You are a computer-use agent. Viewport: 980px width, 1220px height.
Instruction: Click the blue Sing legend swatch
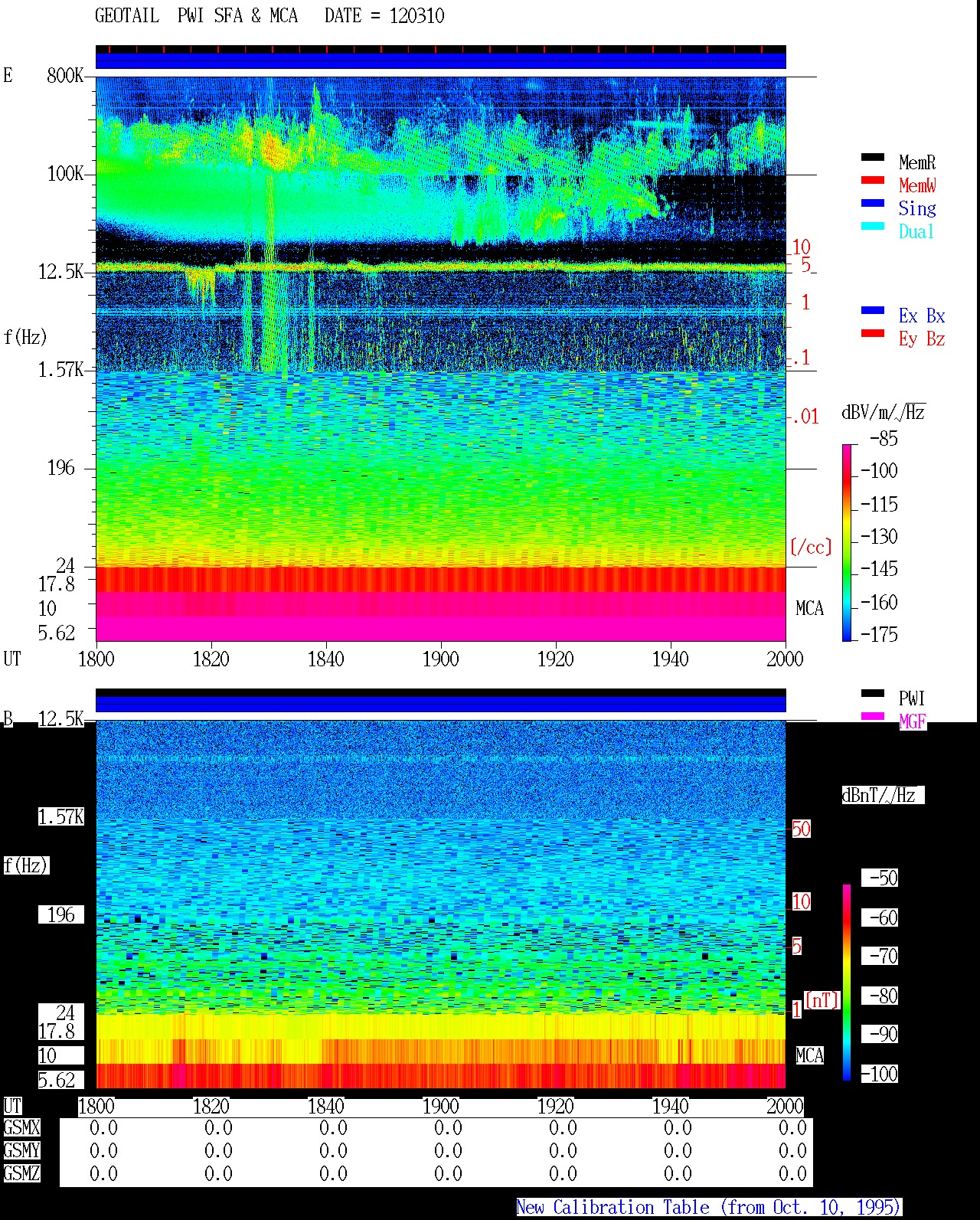[873, 203]
